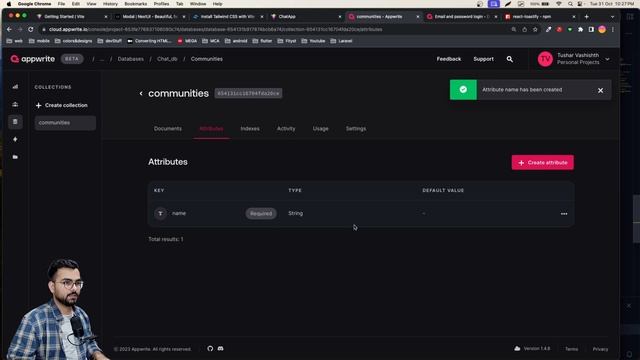Bookmark this page with the star icon

tap(535, 29)
